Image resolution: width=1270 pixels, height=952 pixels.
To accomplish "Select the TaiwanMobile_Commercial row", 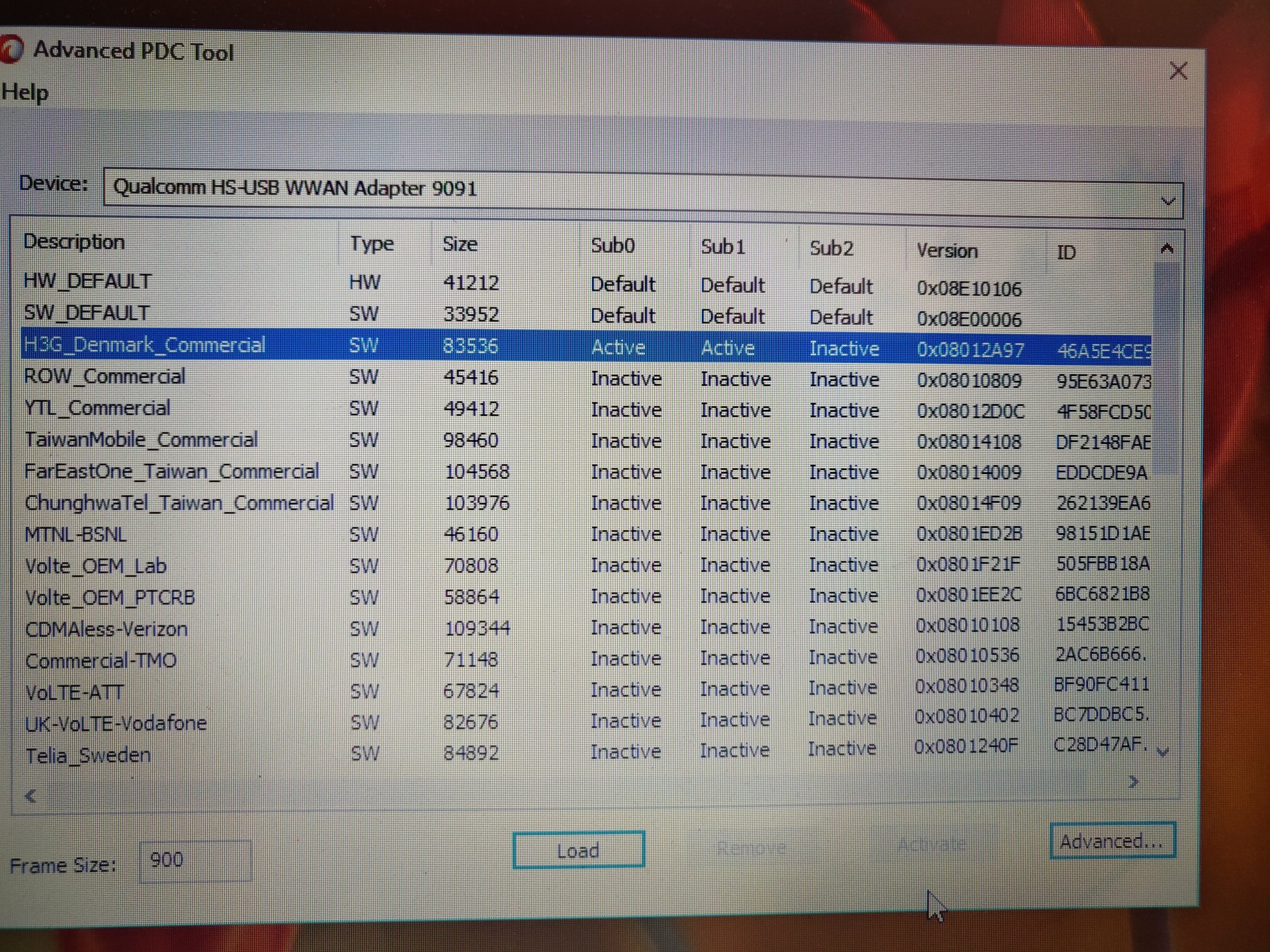I will tap(586, 440).
